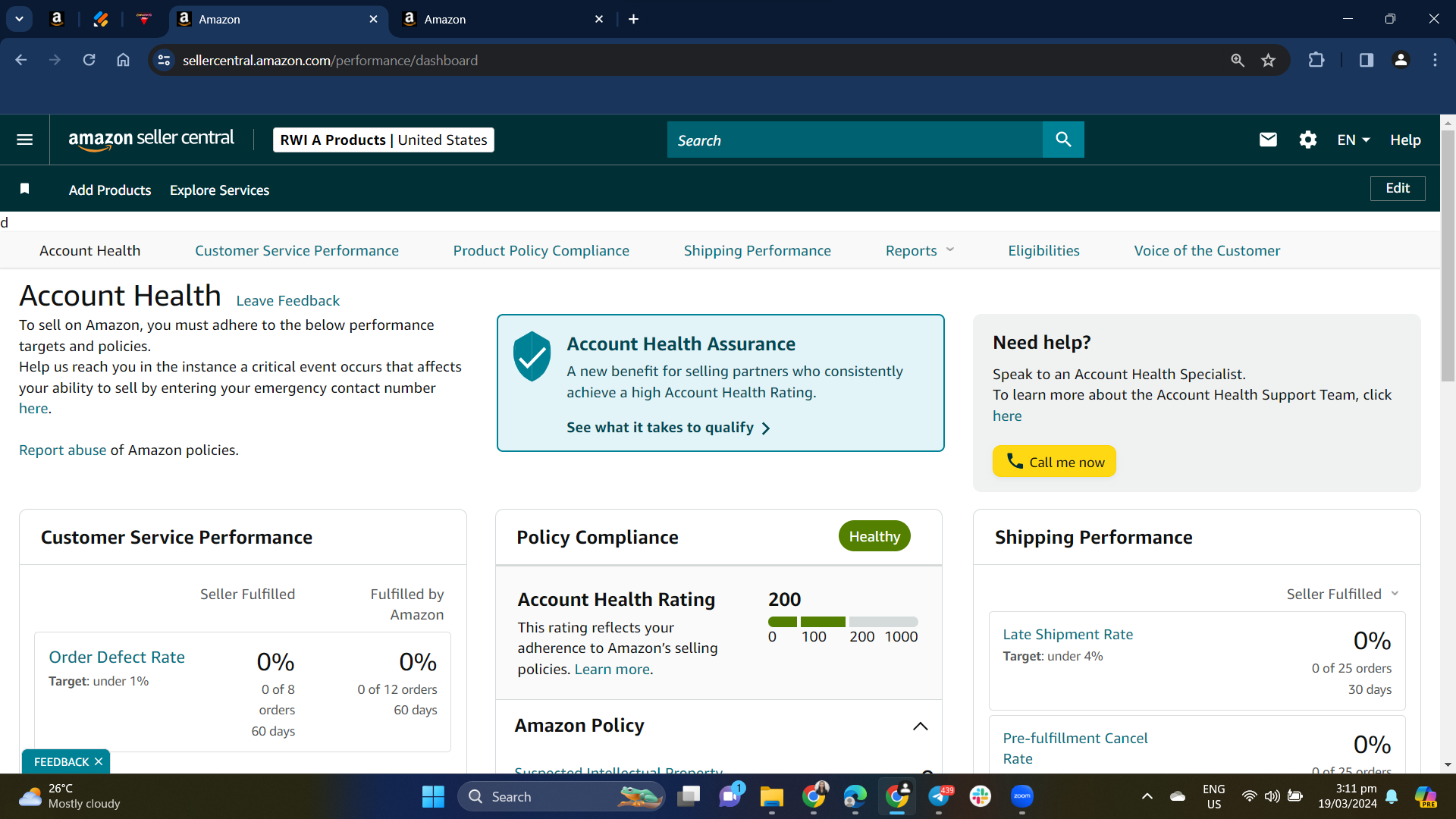Open Zoom from the taskbar
The height and width of the screenshot is (819, 1456).
pos(1022,796)
